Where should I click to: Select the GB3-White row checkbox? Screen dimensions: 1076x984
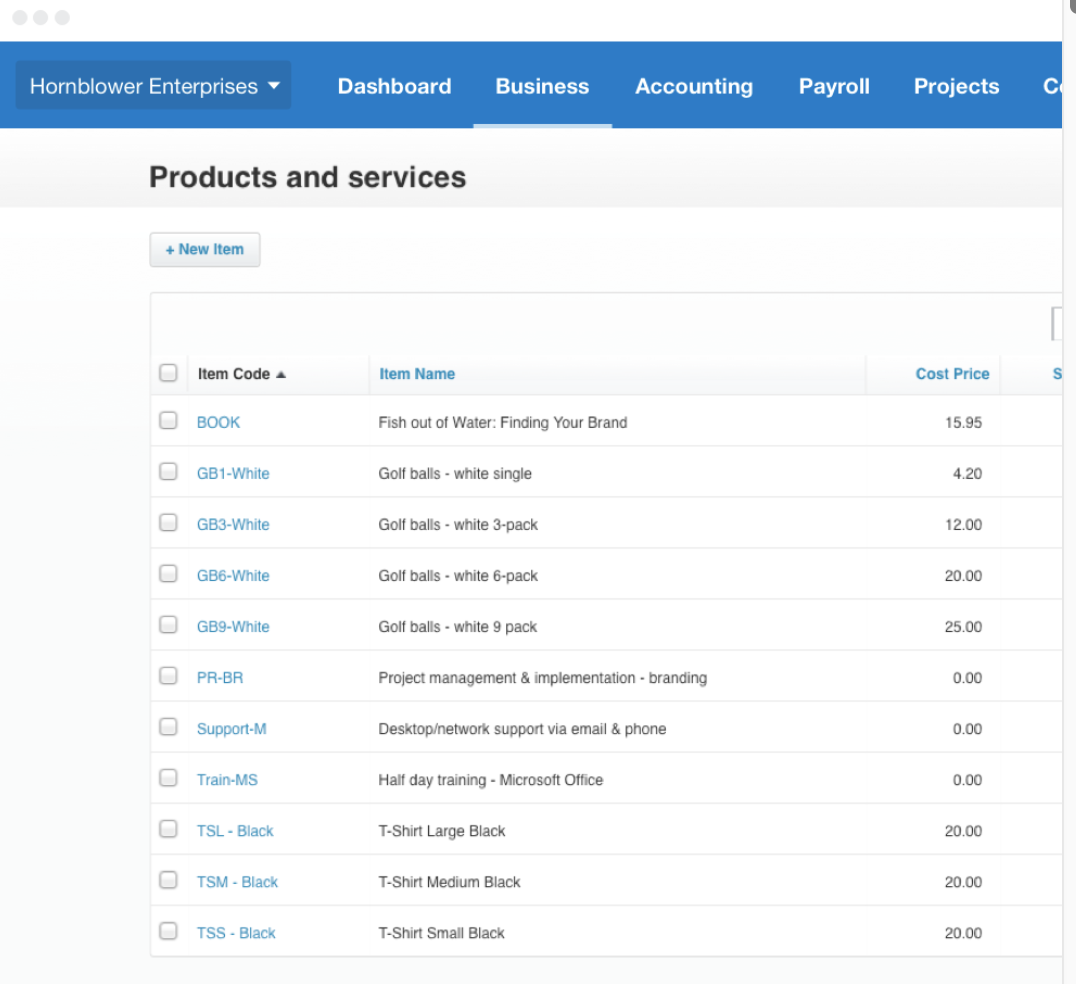(168, 523)
